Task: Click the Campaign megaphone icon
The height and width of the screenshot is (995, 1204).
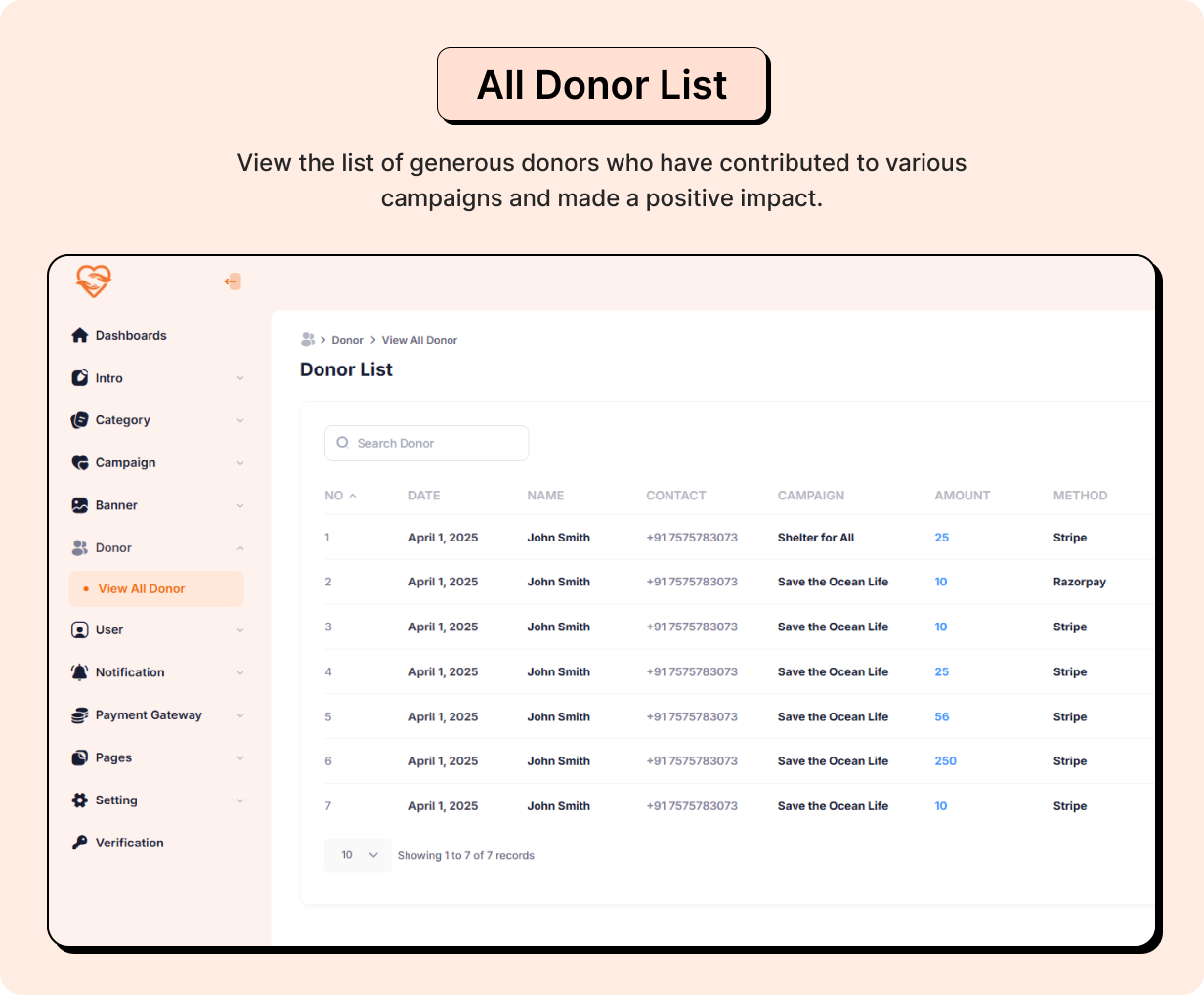Action: tap(79, 462)
